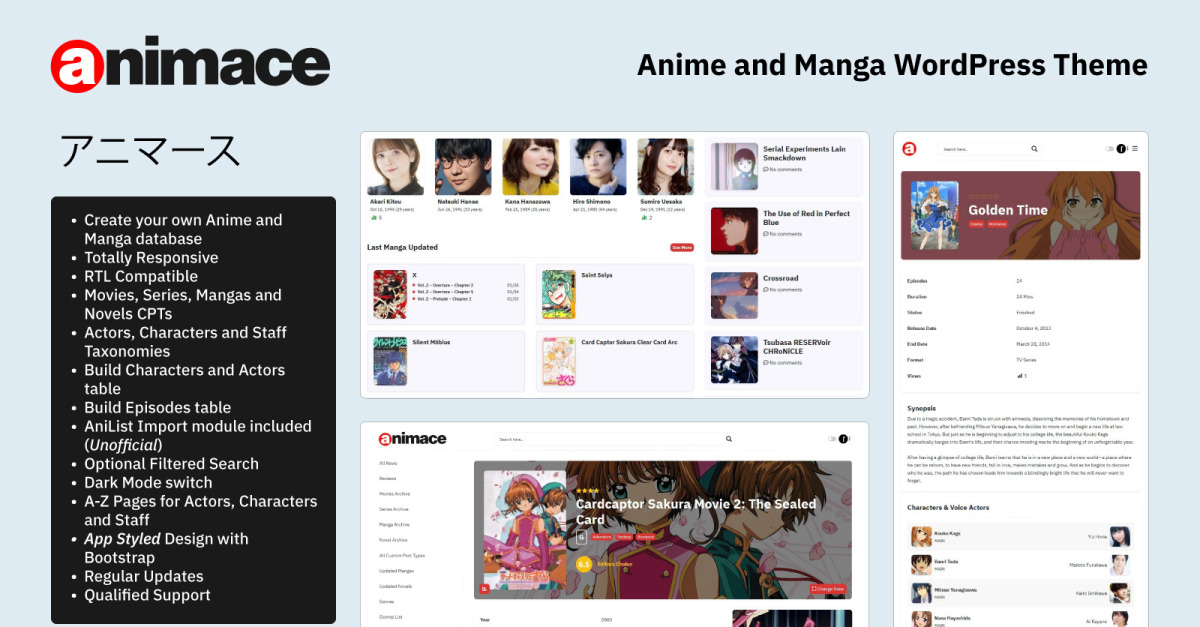Click the G rating badge on Cardcaptor Sakura banner
The height and width of the screenshot is (627, 1200).
tap(581, 537)
